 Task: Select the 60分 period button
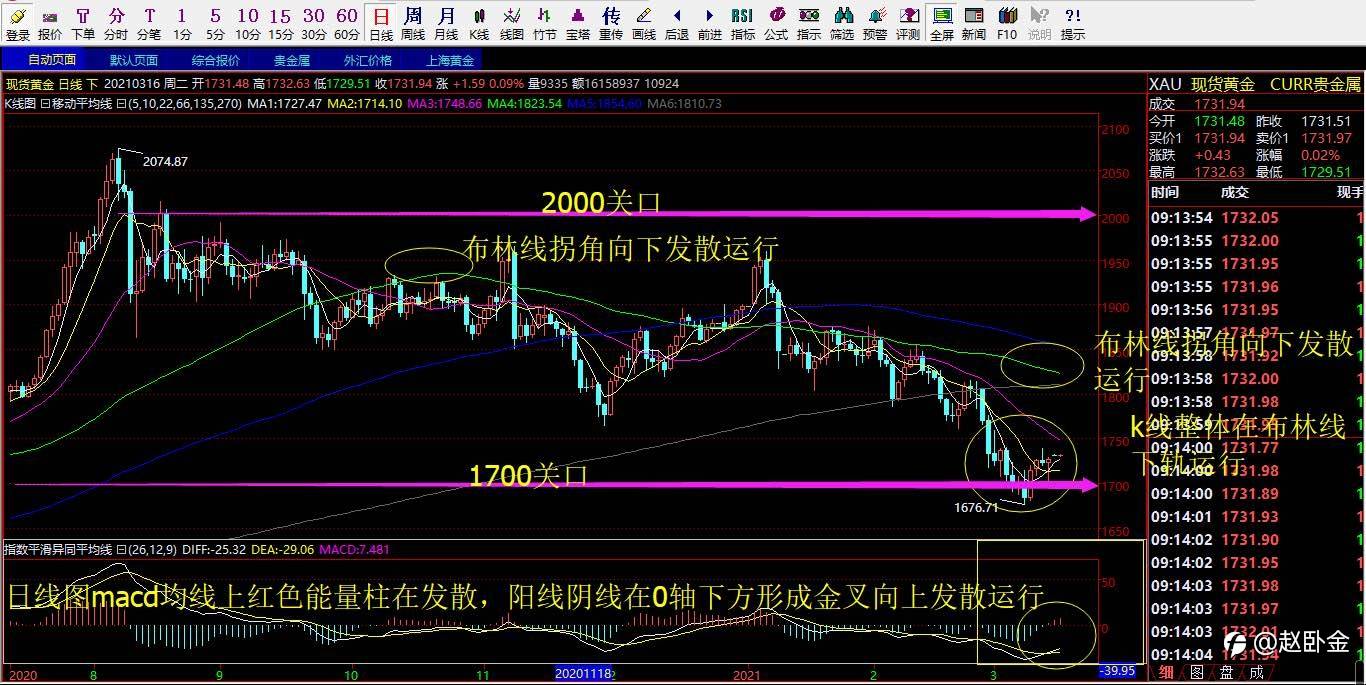pos(347,22)
